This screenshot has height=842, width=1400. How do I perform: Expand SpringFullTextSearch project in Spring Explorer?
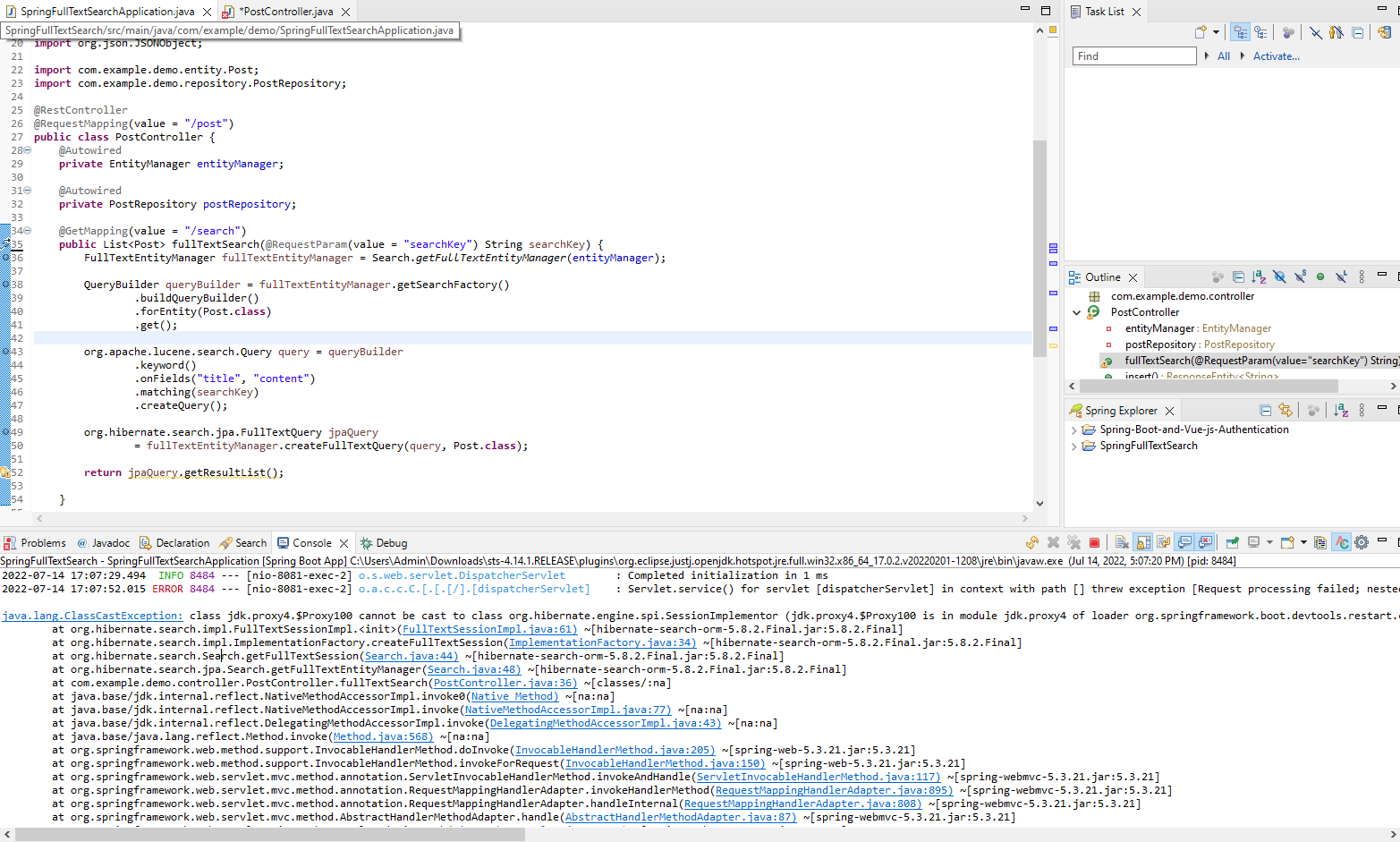click(x=1073, y=447)
